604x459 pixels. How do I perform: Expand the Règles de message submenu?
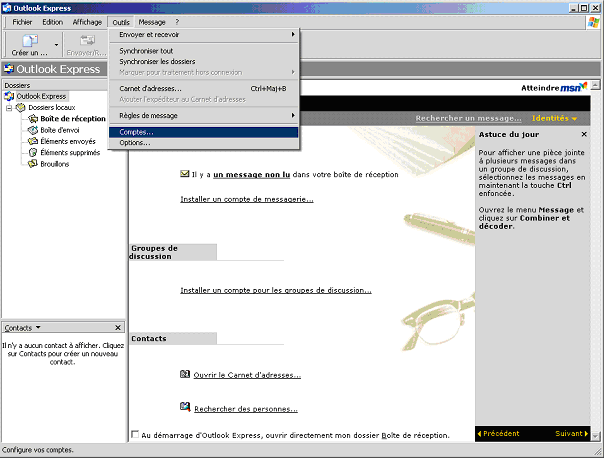(x=204, y=116)
